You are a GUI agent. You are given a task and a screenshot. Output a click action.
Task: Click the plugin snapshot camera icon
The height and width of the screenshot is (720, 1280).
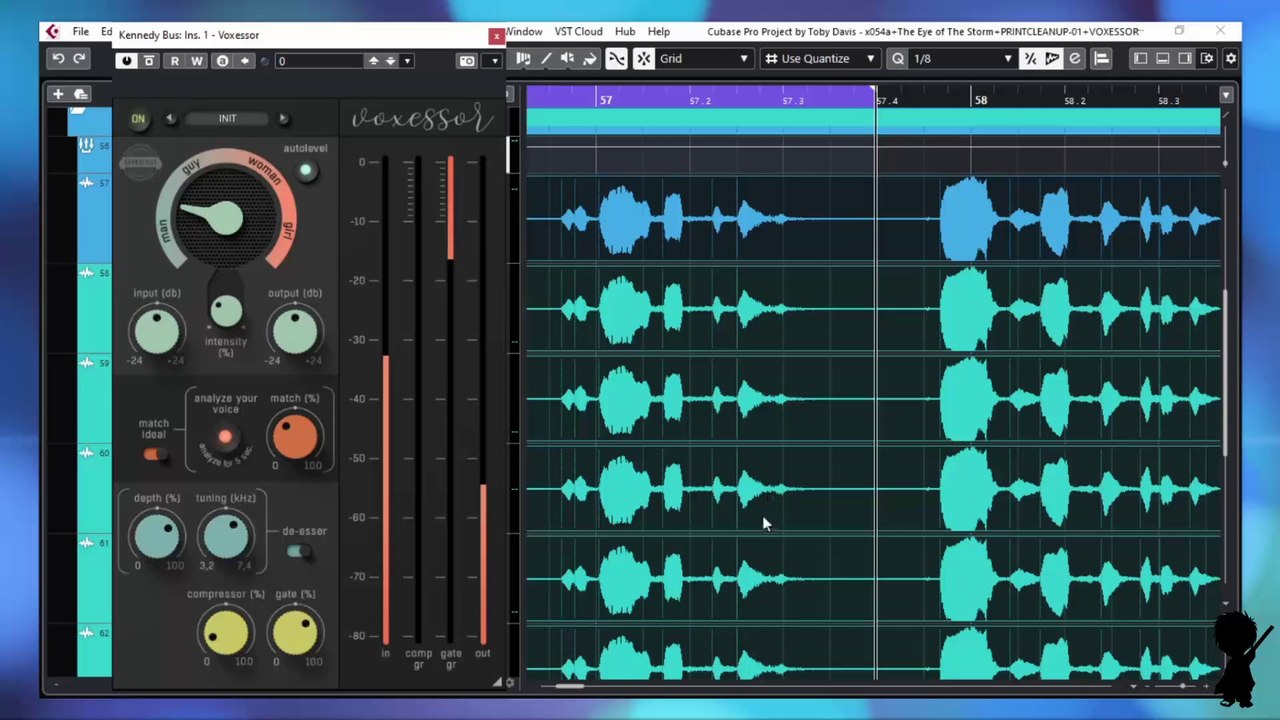coord(467,61)
